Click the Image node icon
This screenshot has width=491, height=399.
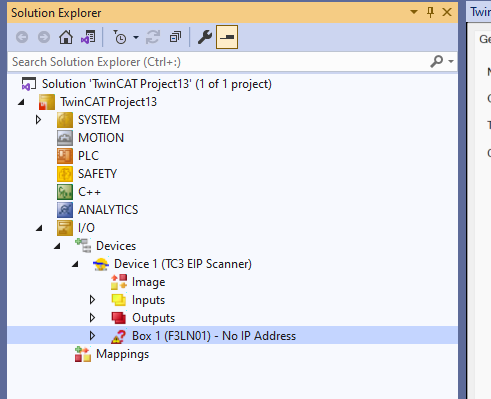pos(119,282)
